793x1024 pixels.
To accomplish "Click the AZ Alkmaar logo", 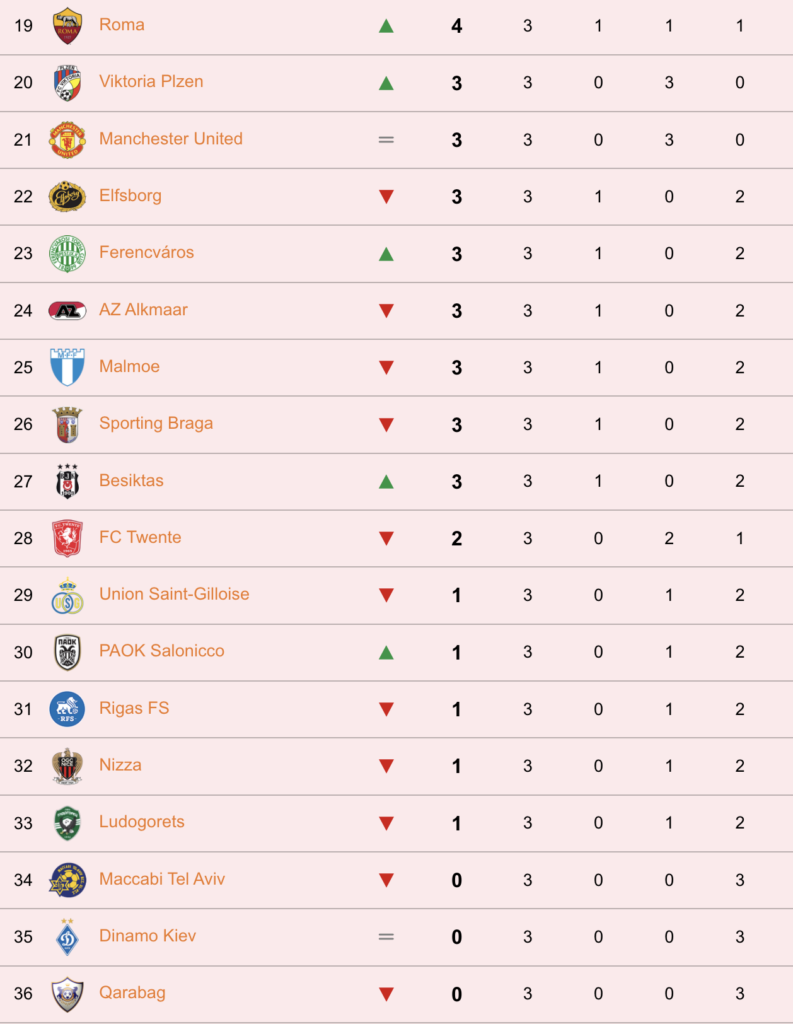I will click(67, 311).
